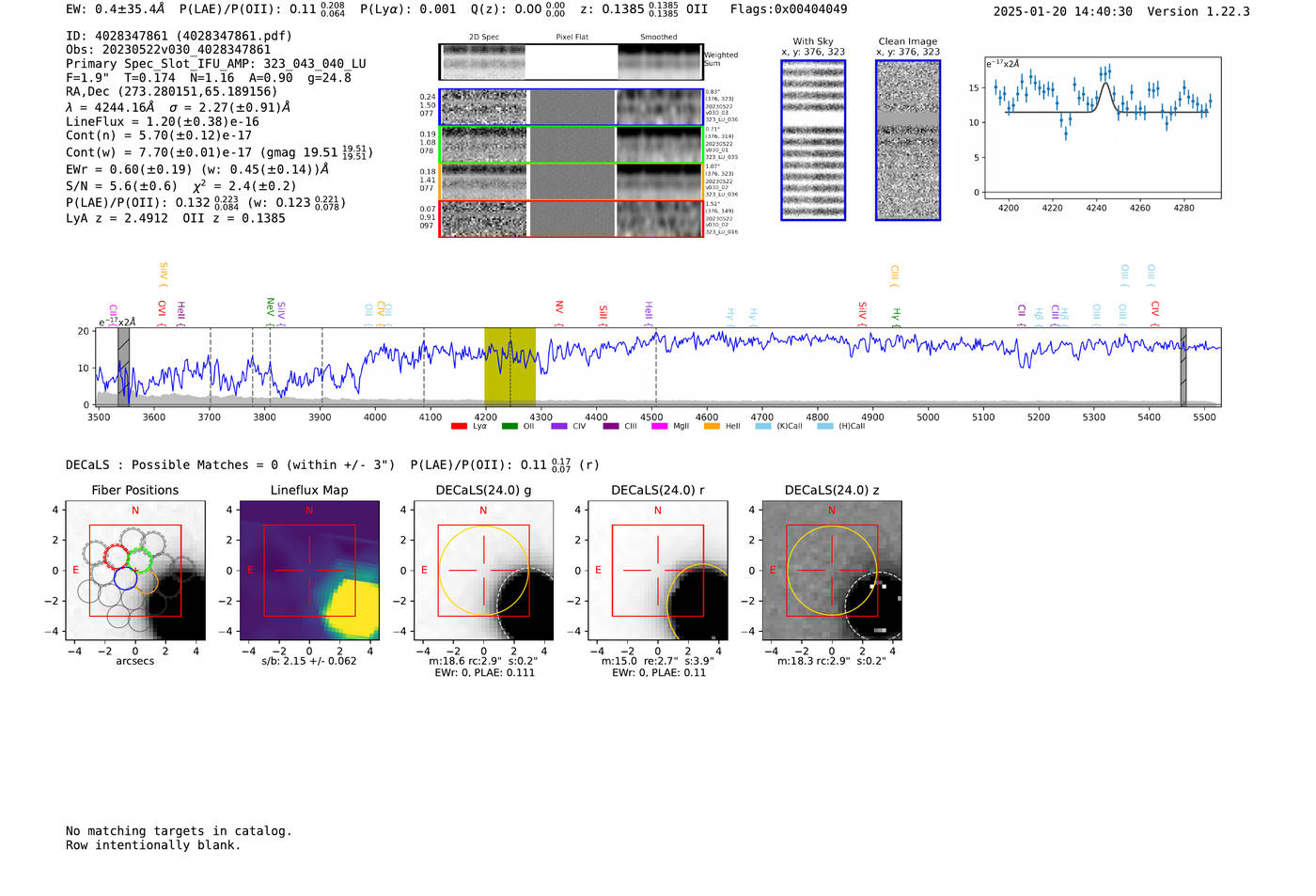Click the OVI red line label

pyautogui.click(x=162, y=311)
